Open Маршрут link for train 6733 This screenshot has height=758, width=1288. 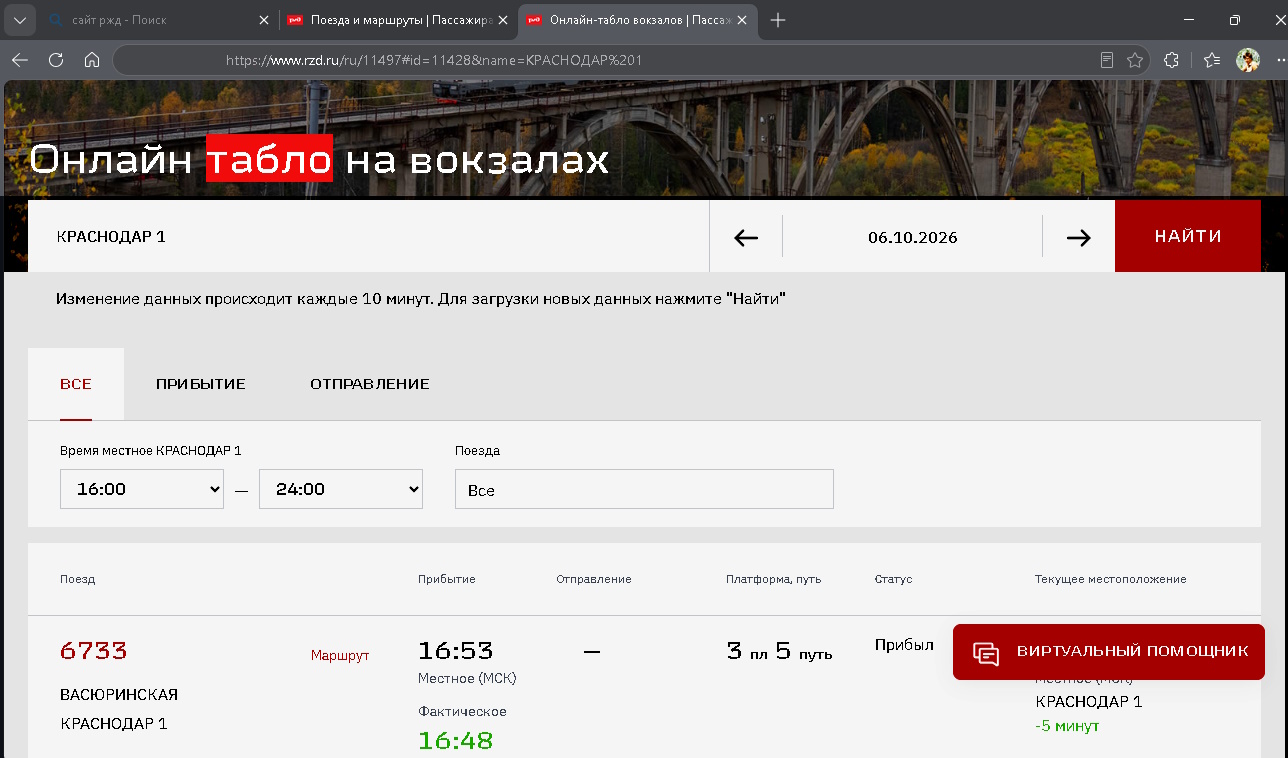point(340,655)
